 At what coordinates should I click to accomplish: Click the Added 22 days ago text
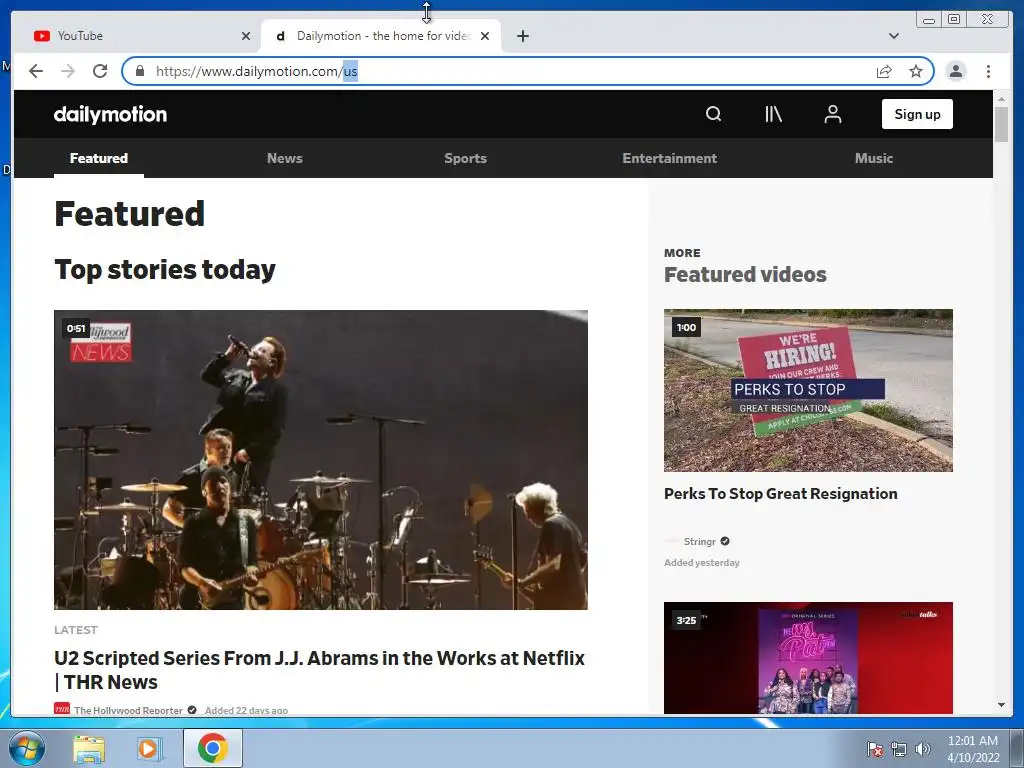[246, 710]
